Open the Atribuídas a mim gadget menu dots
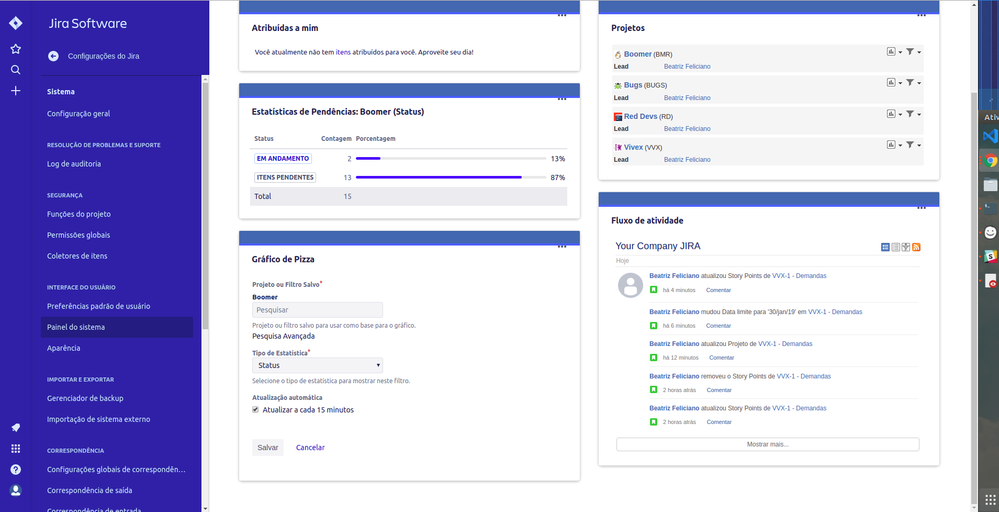Screen dimensions: 999x512 click(561, 16)
